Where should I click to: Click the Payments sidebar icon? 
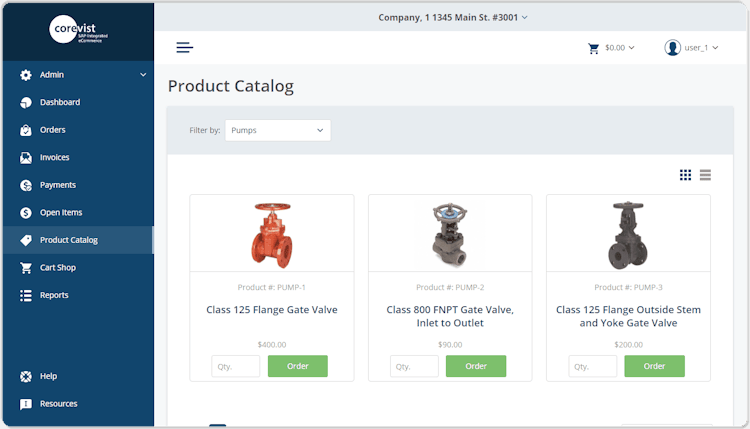pos(26,185)
